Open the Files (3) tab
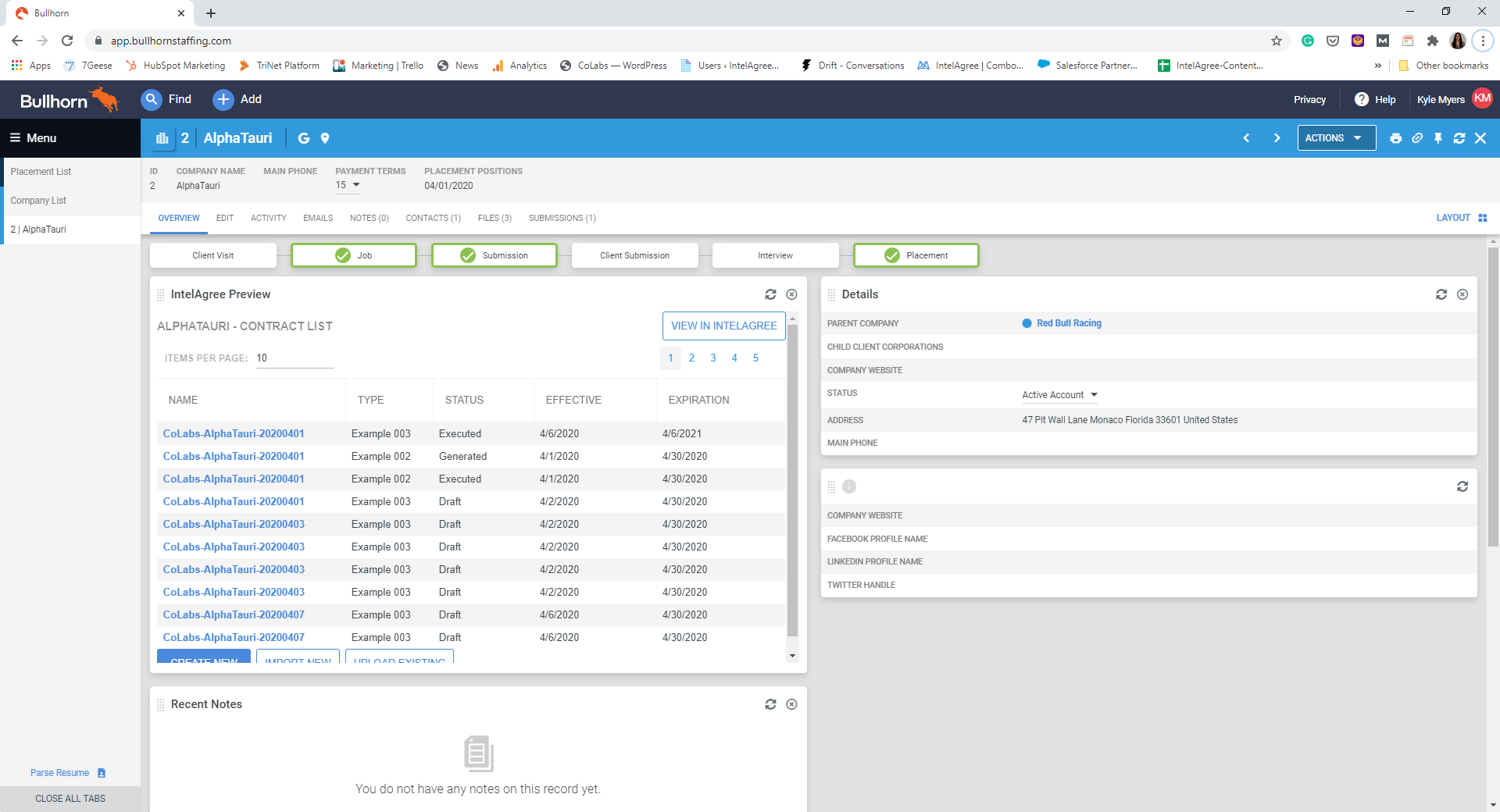1500x812 pixels. pyautogui.click(x=495, y=218)
